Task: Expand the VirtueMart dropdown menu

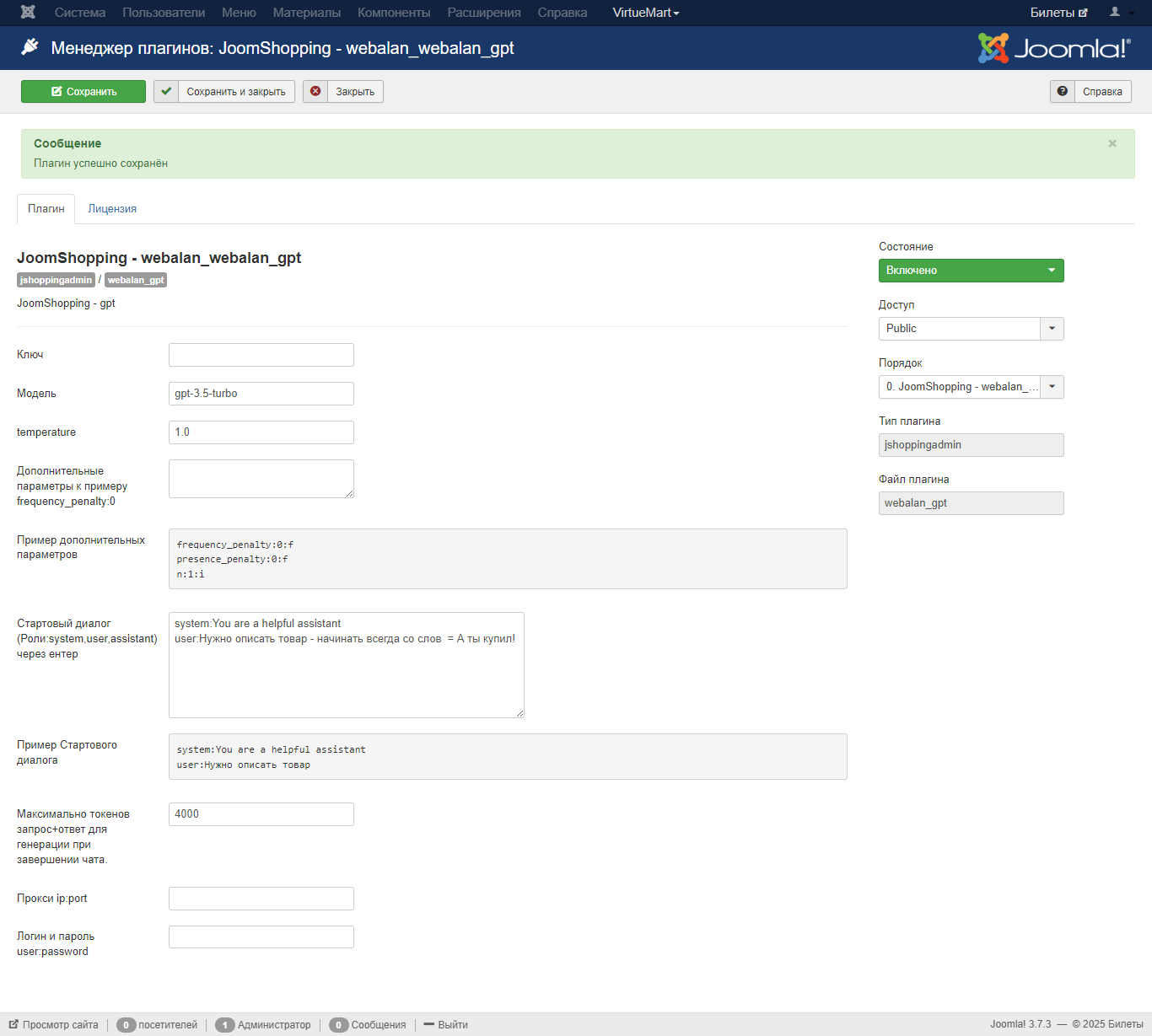Action: point(646,13)
